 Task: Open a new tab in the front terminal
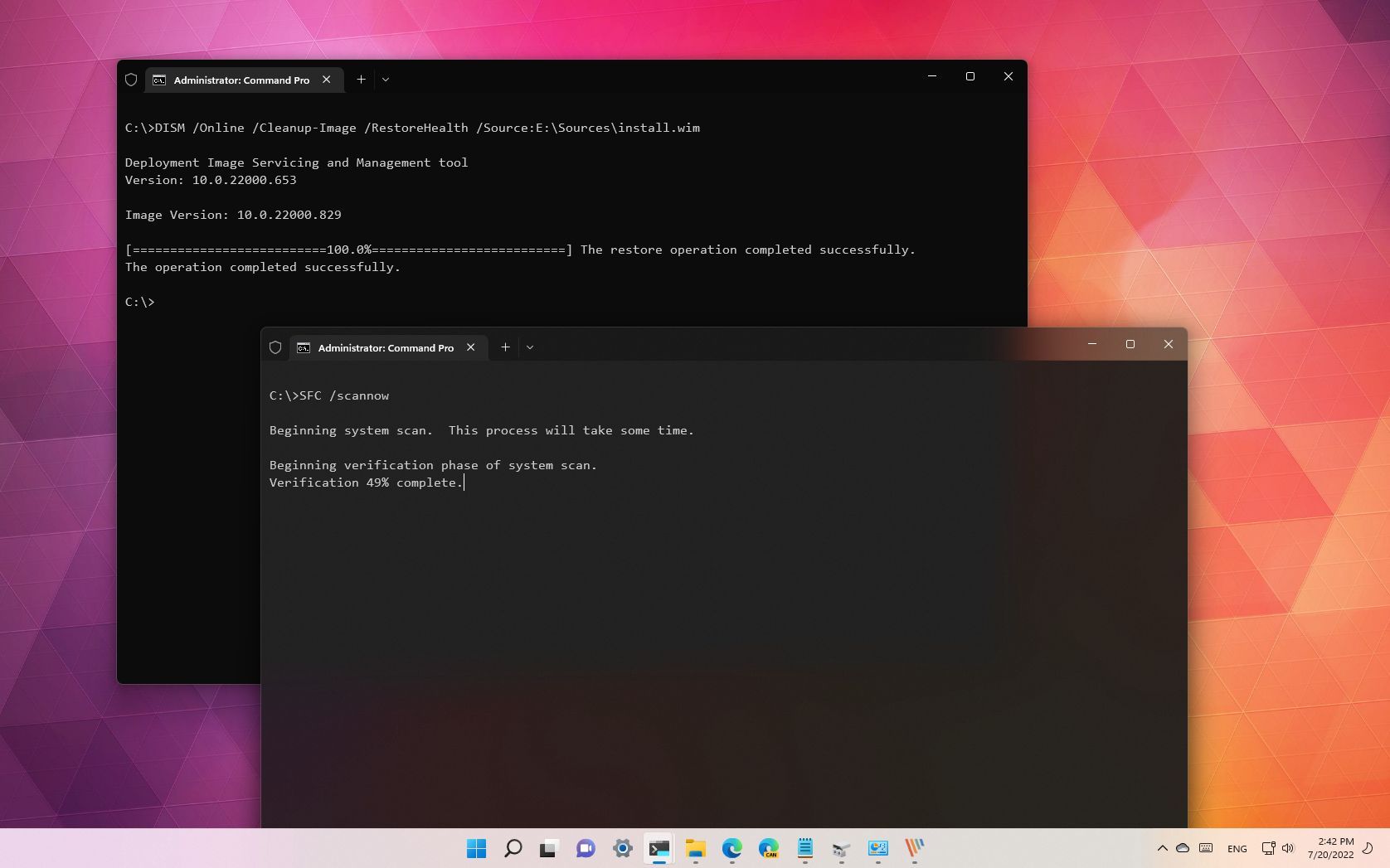click(x=506, y=347)
